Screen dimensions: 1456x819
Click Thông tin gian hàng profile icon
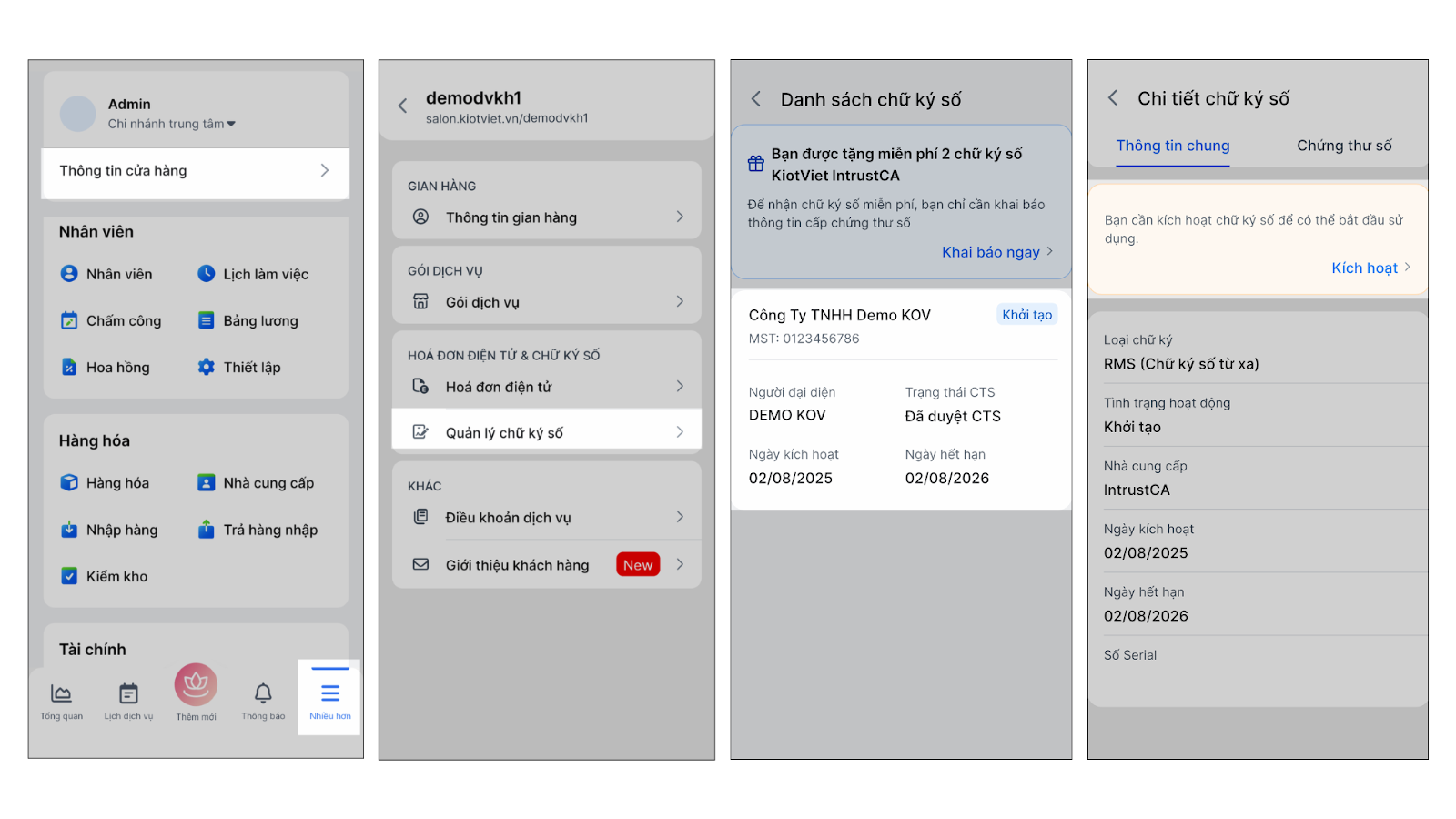coord(420,217)
